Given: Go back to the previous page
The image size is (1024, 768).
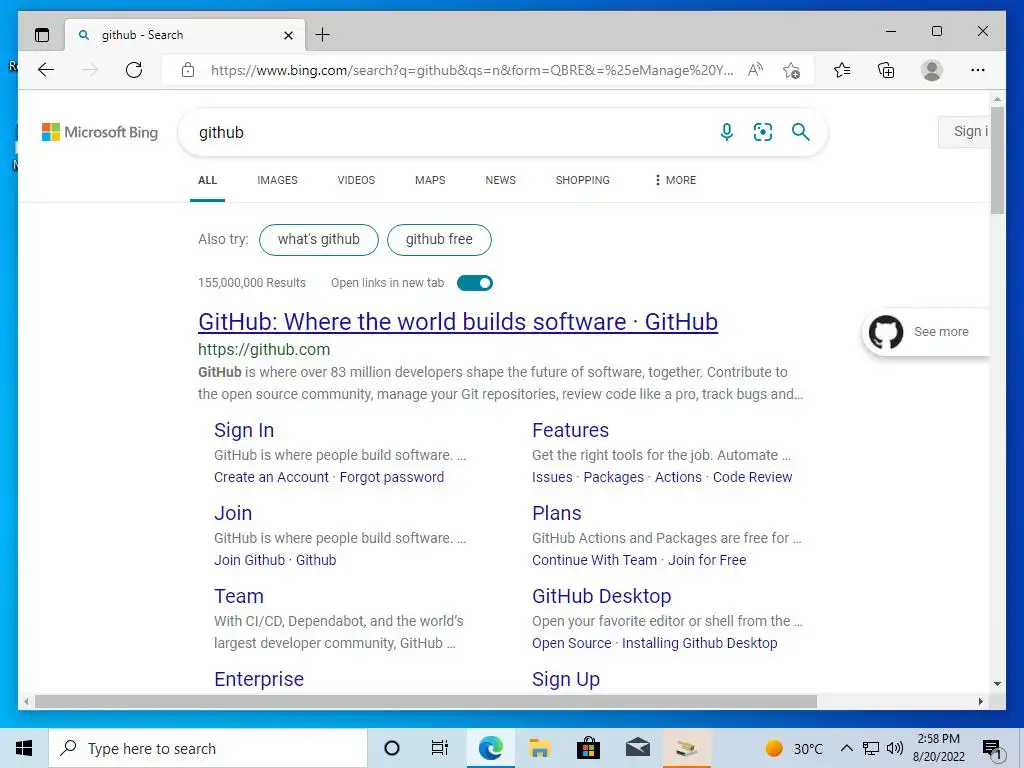Looking at the screenshot, I should pyautogui.click(x=46, y=70).
